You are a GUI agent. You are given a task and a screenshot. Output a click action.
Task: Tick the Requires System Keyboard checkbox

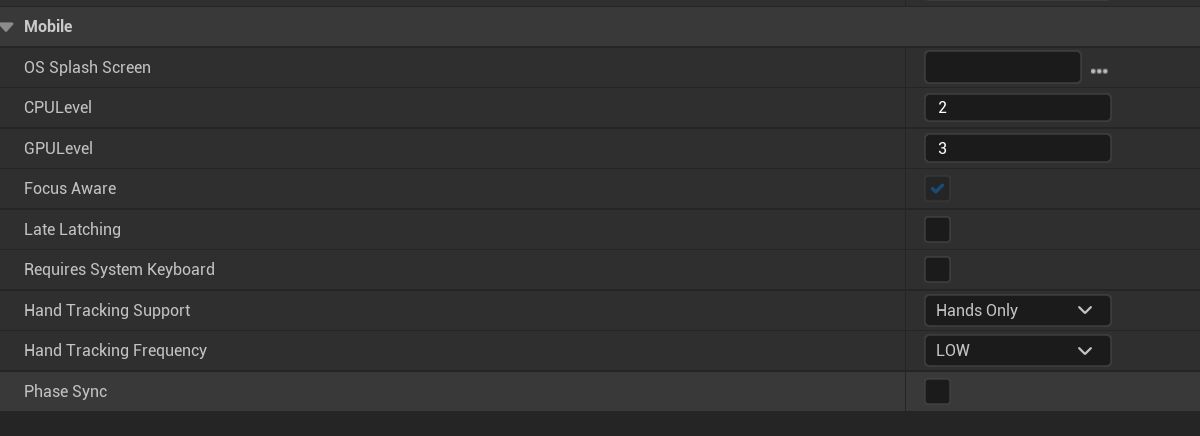click(937, 270)
